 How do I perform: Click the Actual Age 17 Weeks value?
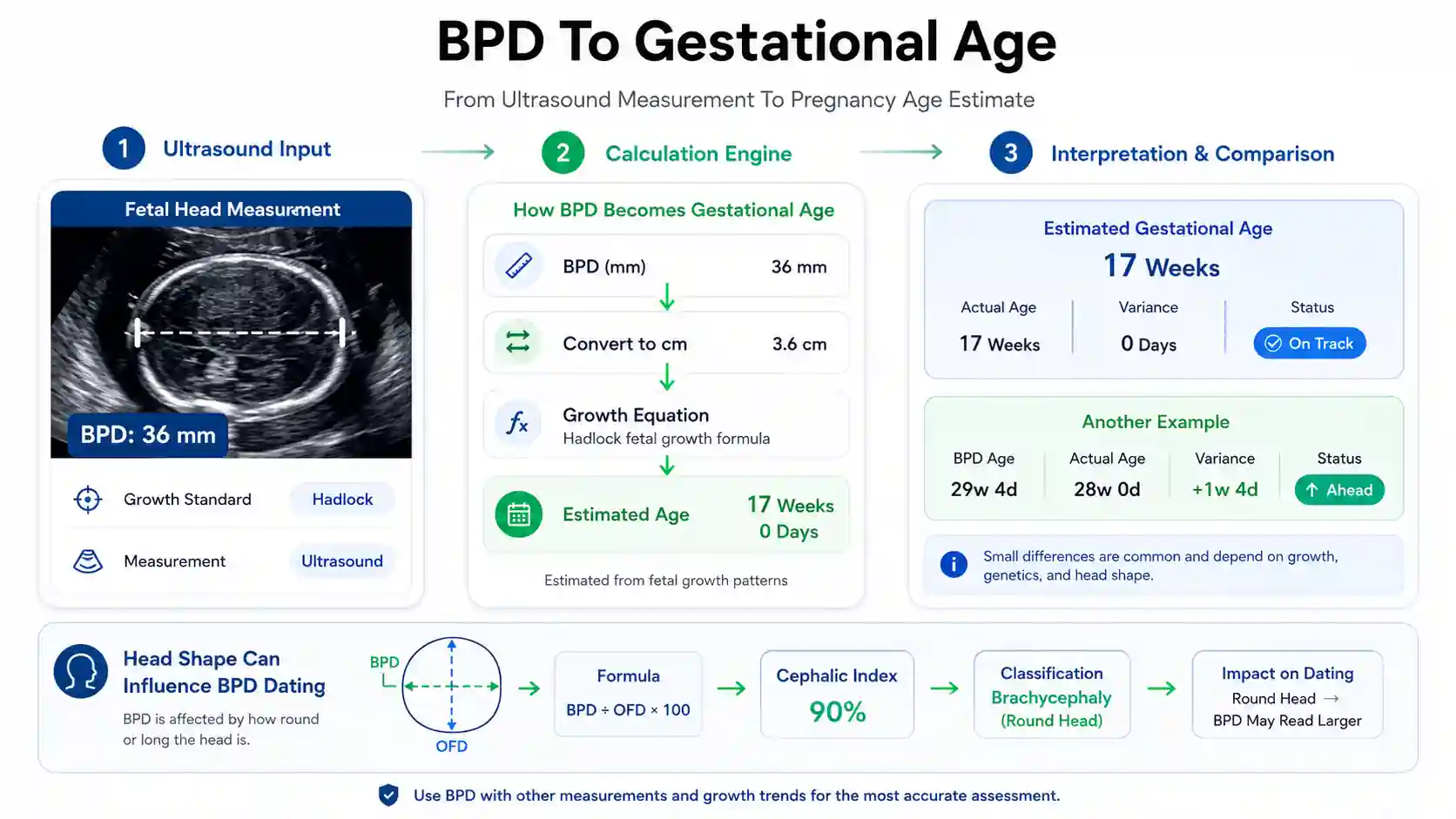pyautogui.click(x=1000, y=344)
